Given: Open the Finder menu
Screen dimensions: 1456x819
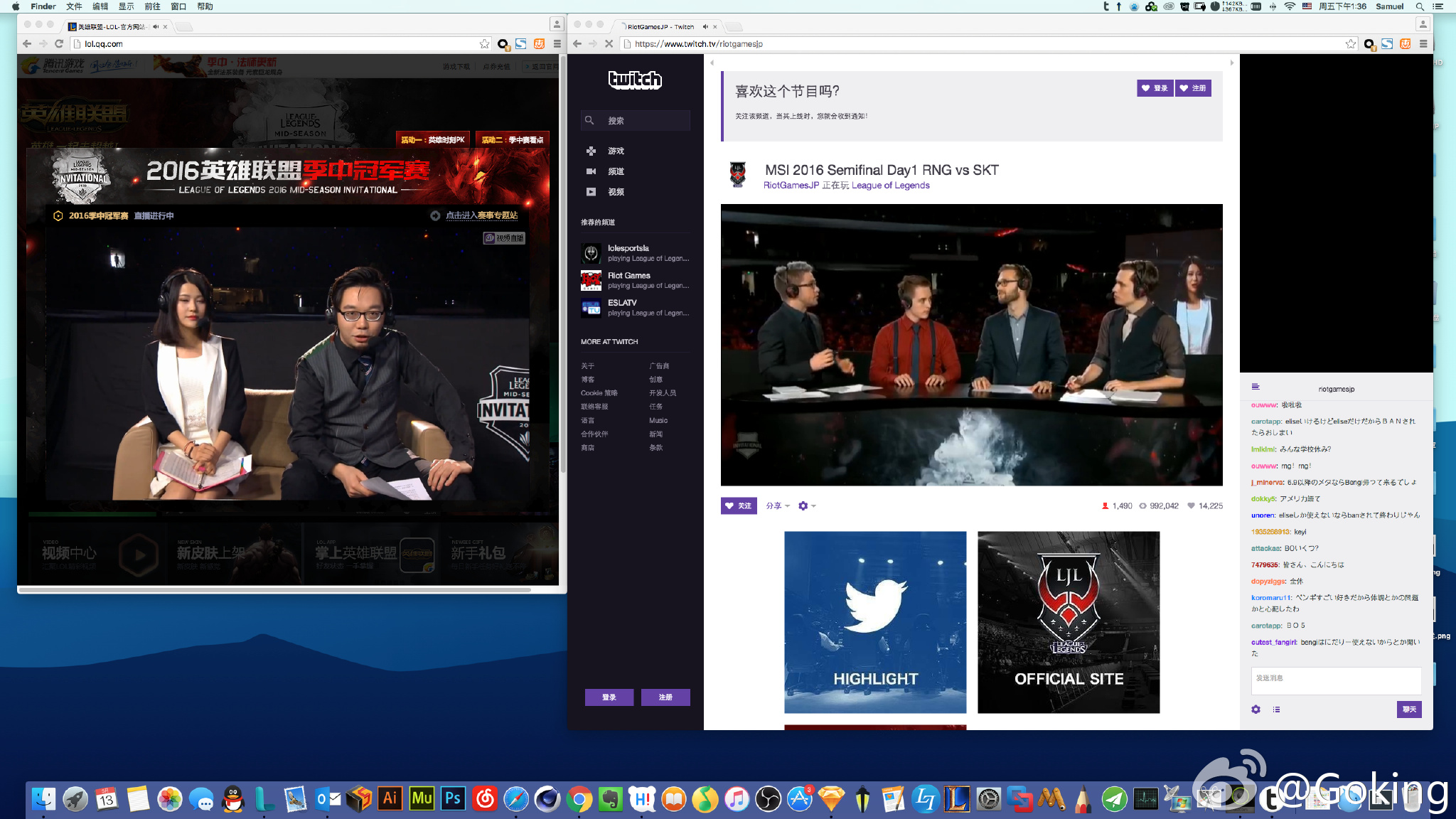Looking at the screenshot, I should coord(43,6).
